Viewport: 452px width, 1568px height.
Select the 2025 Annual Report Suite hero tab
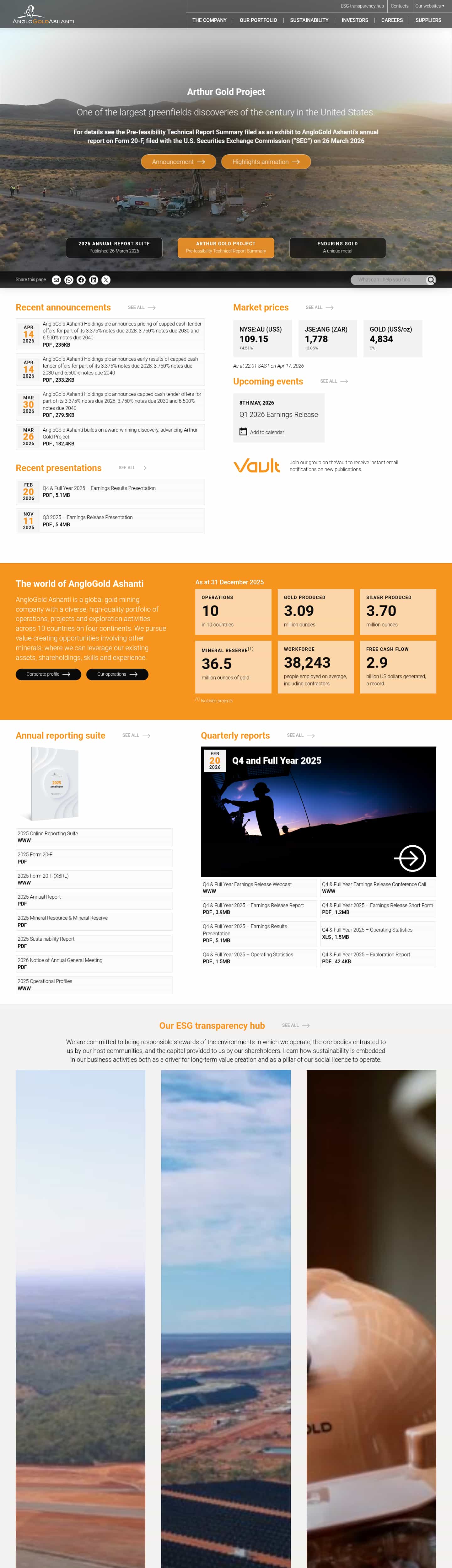114,247
